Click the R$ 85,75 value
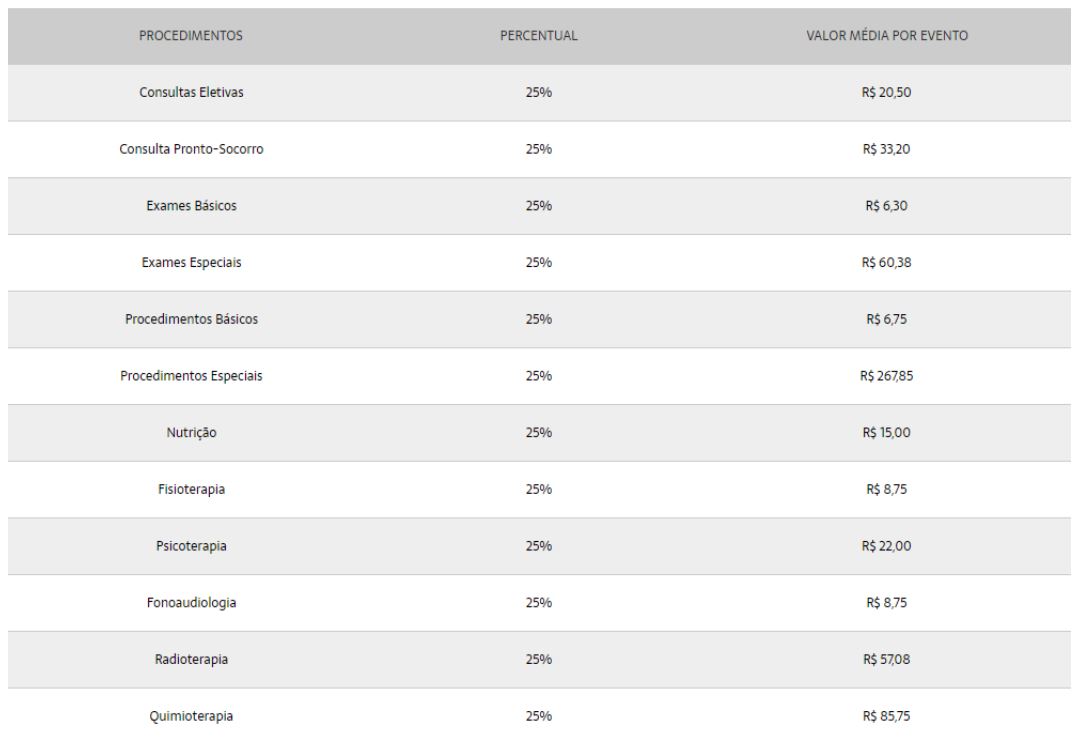 887,717
